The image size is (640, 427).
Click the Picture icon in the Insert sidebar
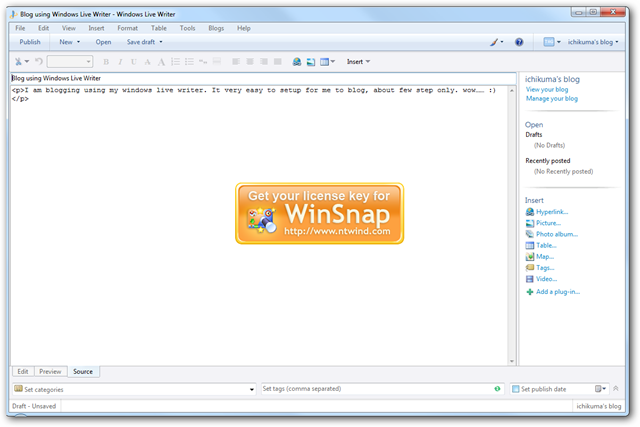pyautogui.click(x=530, y=223)
